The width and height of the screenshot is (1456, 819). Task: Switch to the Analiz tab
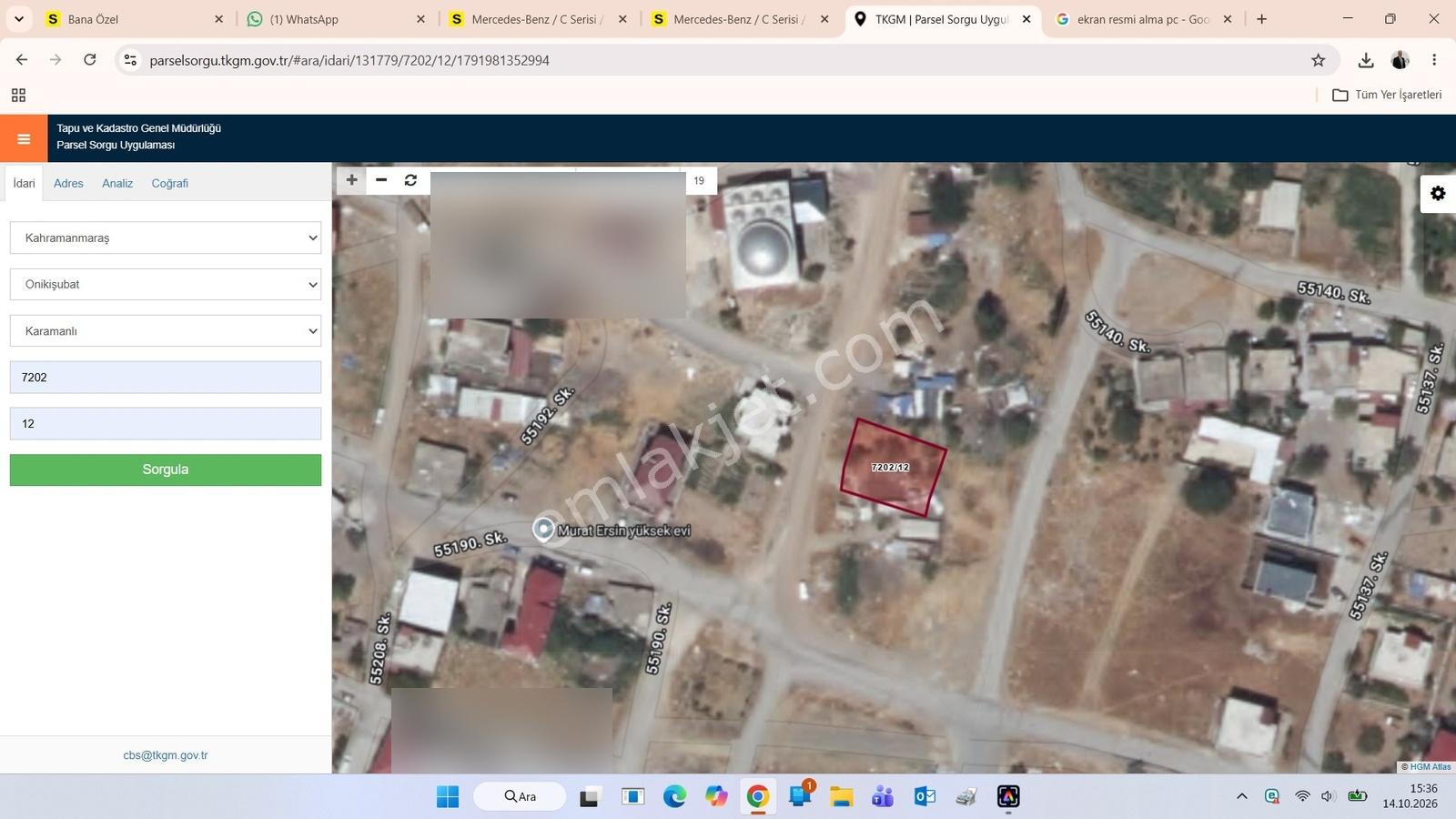[x=117, y=183]
